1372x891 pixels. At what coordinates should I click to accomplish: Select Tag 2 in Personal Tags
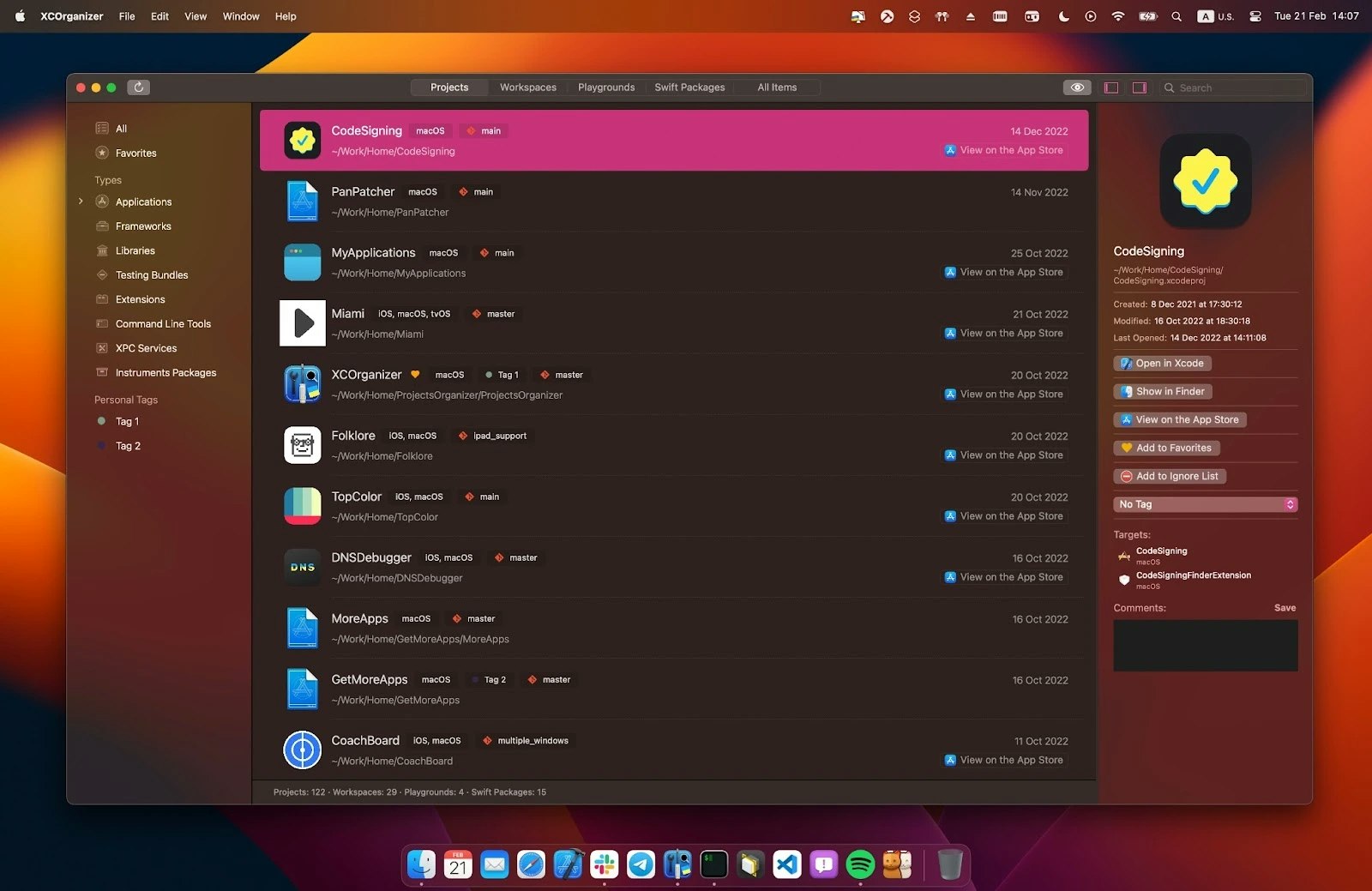click(x=128, y=446)
